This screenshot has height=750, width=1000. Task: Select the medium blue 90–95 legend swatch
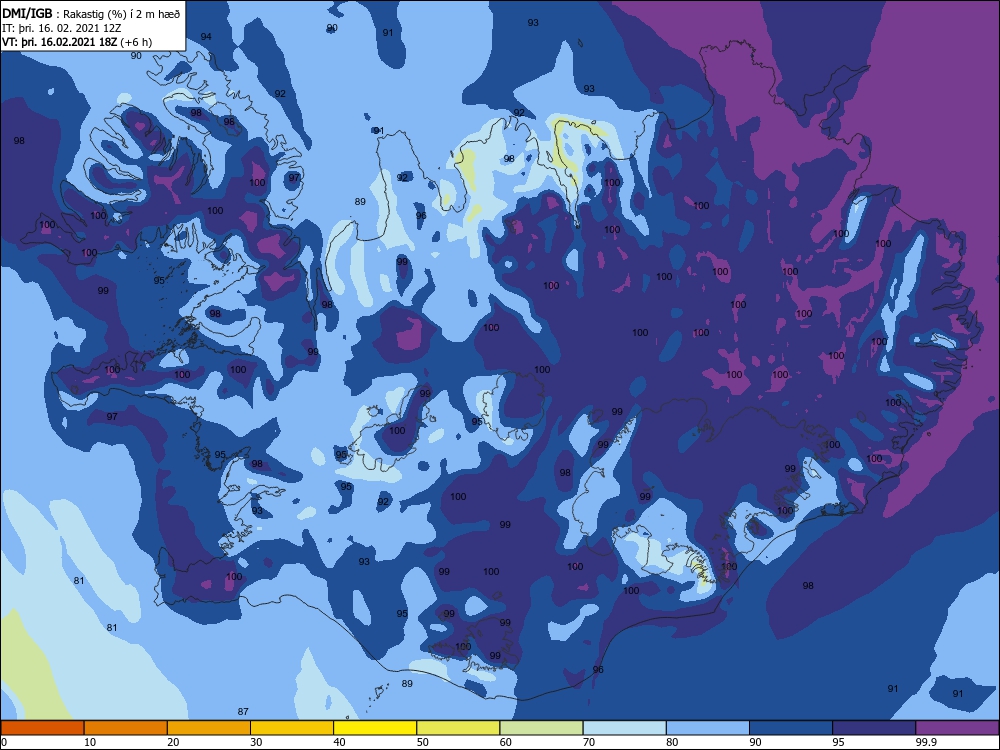(791, 728)
